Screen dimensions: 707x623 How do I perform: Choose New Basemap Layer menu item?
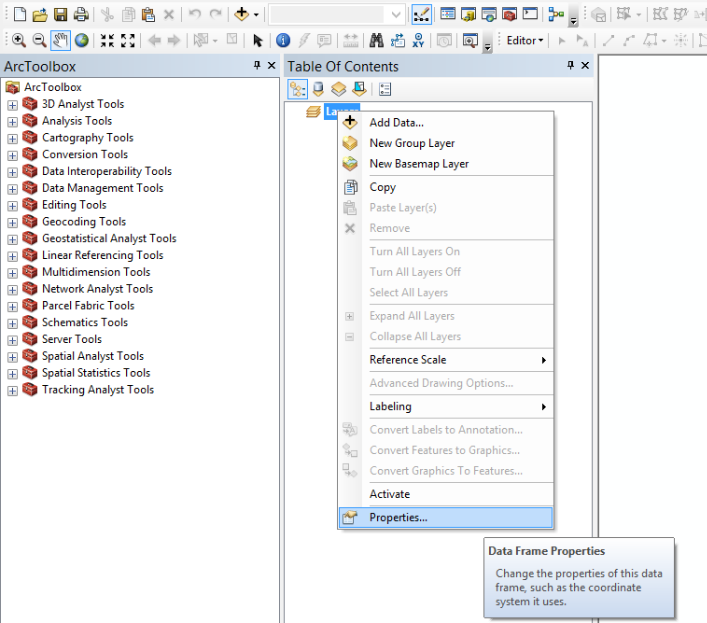click(445, 164)
